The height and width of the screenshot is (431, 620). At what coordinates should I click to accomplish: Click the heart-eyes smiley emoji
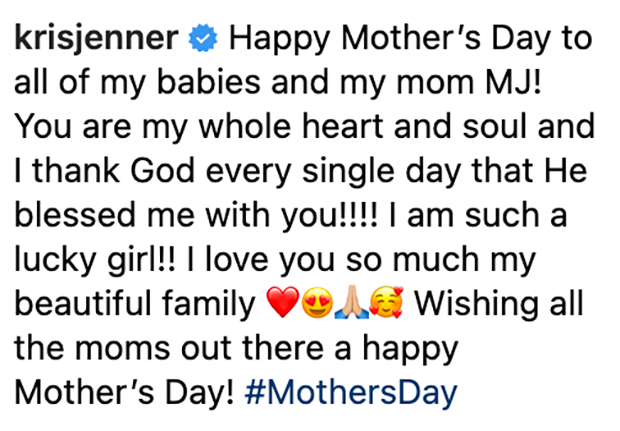(x=317, y=302)
